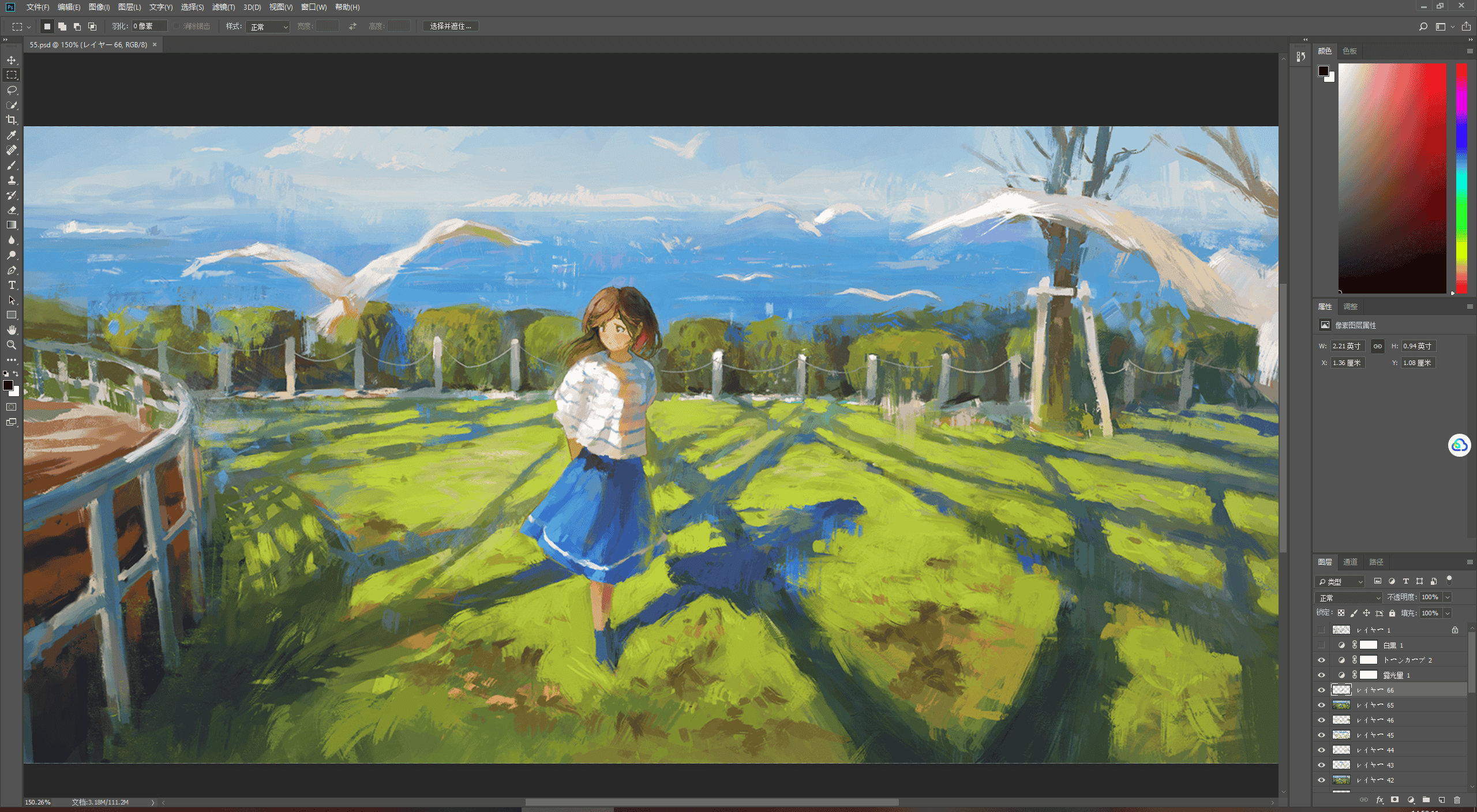Image resolution: width=1477 pixels, height=812 pixels.
Task: Hide layer レイヤー 65
Action: [x=1321, y=705]
